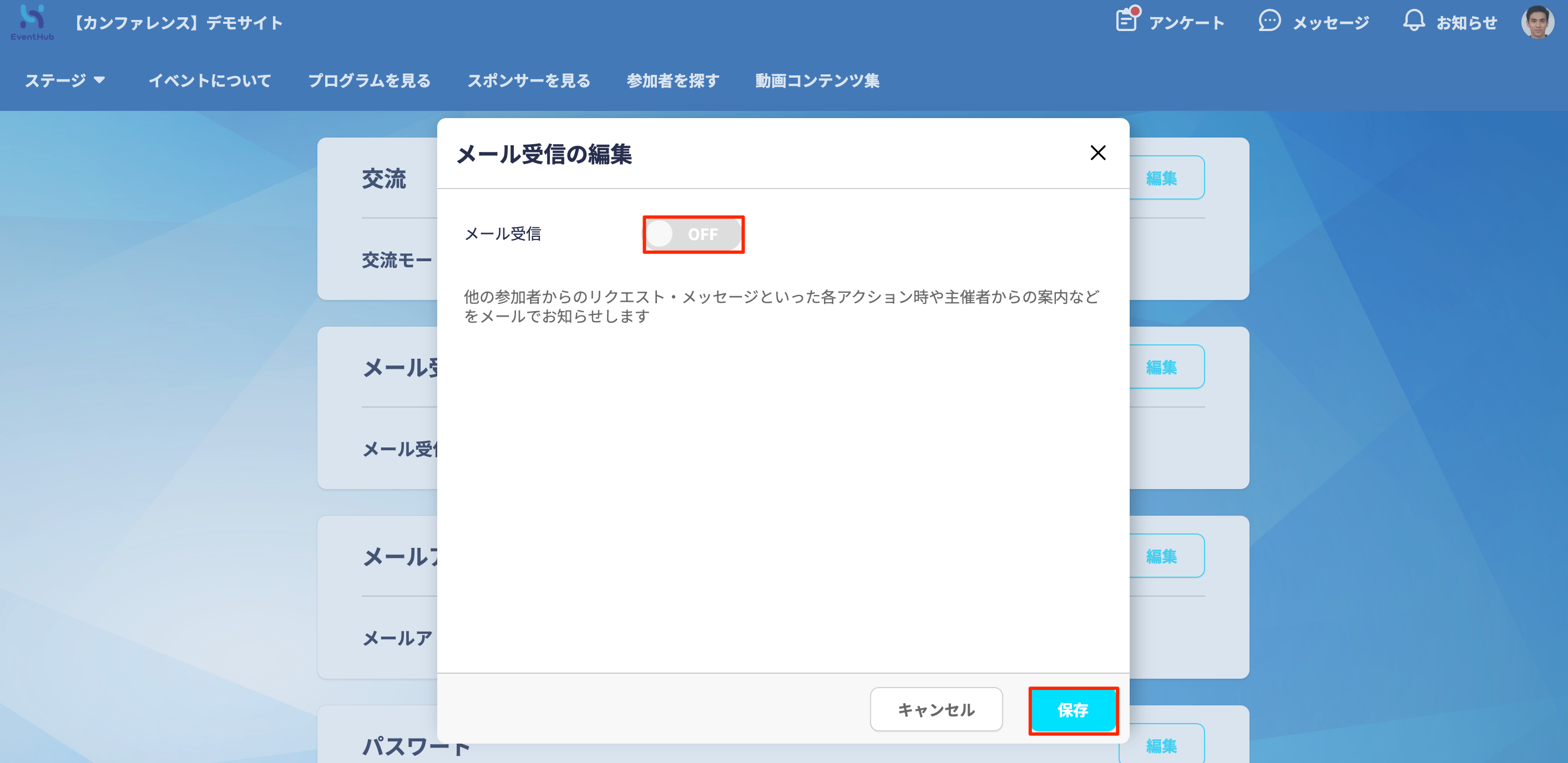Open イベントについて page

click(x=210, y=80)
